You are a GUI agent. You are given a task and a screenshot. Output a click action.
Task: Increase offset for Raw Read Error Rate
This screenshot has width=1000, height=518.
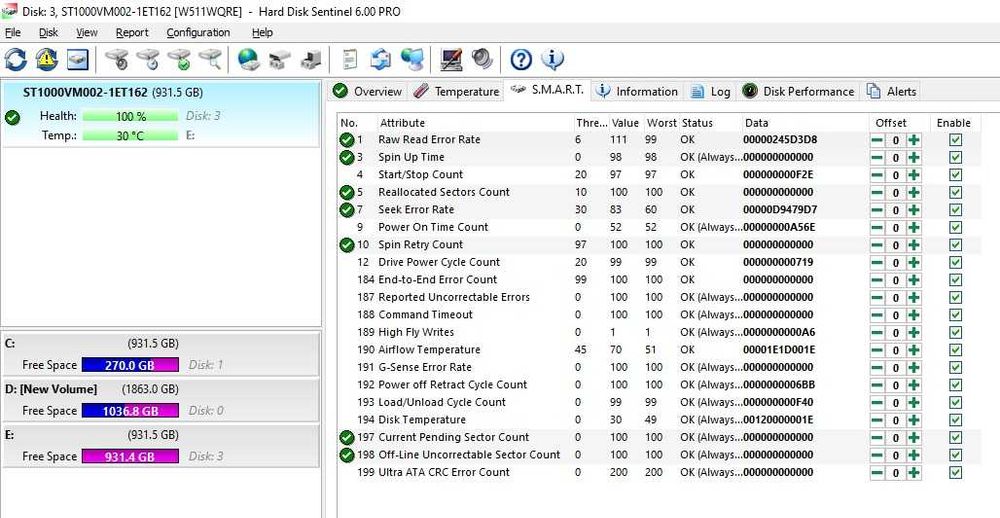click(915, 140)
